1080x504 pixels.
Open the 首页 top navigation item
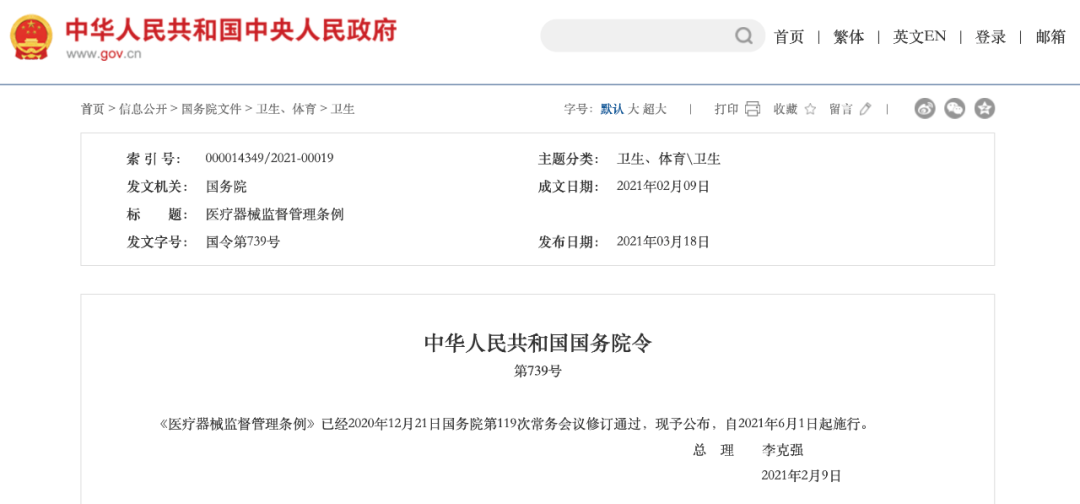(789, 37)
